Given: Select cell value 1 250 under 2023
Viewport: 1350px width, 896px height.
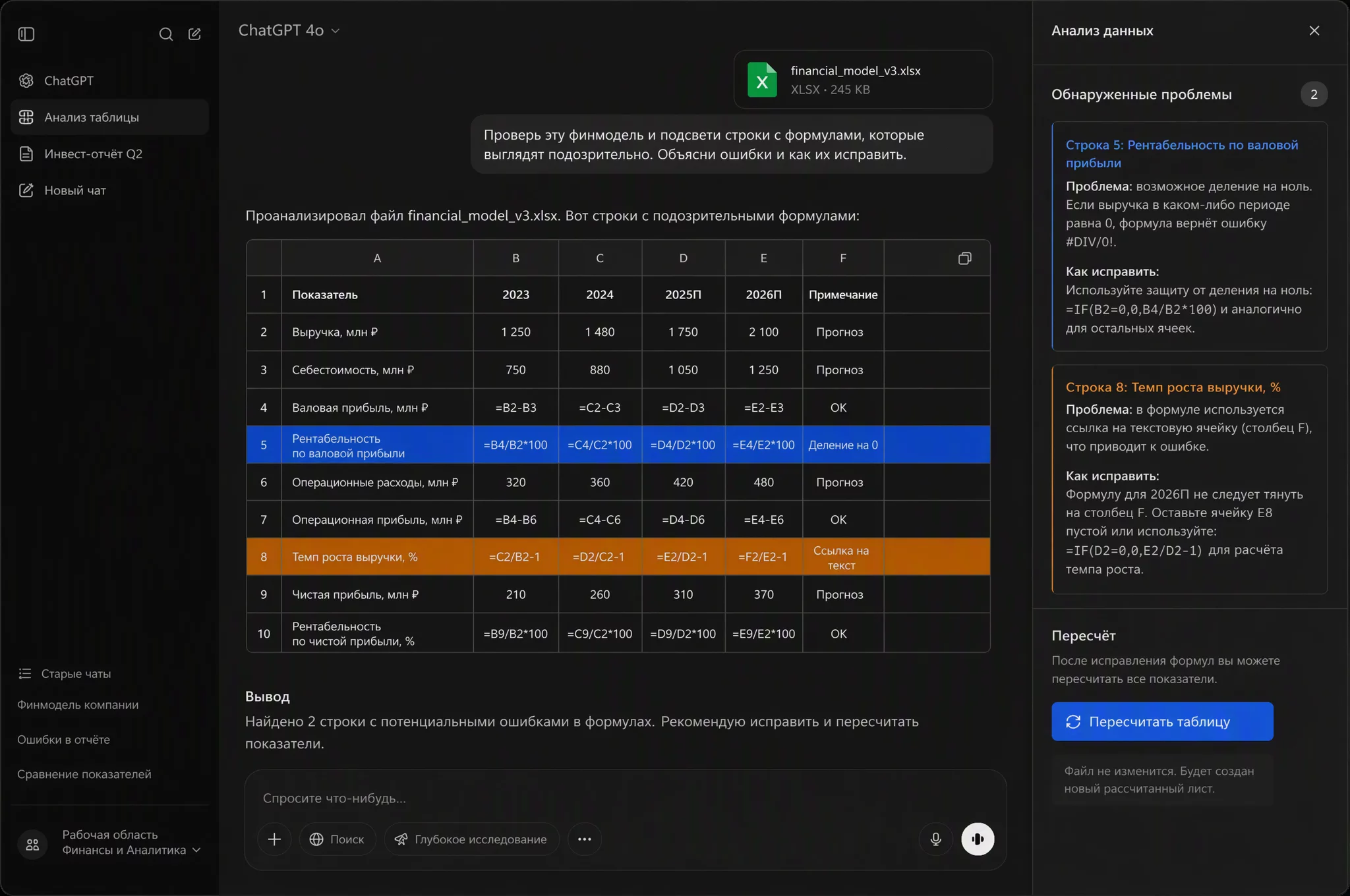Looking at the screenshot, I should pos(515,332).
